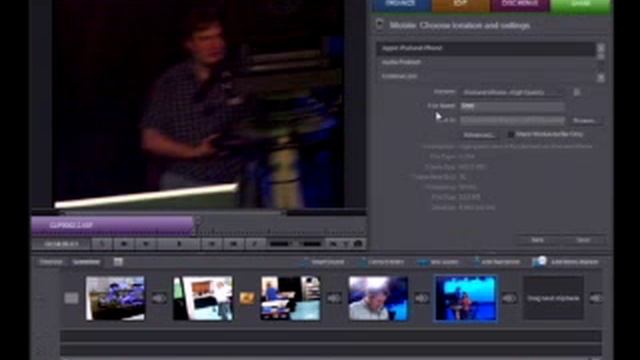Click the Mobile panel icon beside the heading
The height and width of the screenshot is (360, 640).
click(380, 24)
